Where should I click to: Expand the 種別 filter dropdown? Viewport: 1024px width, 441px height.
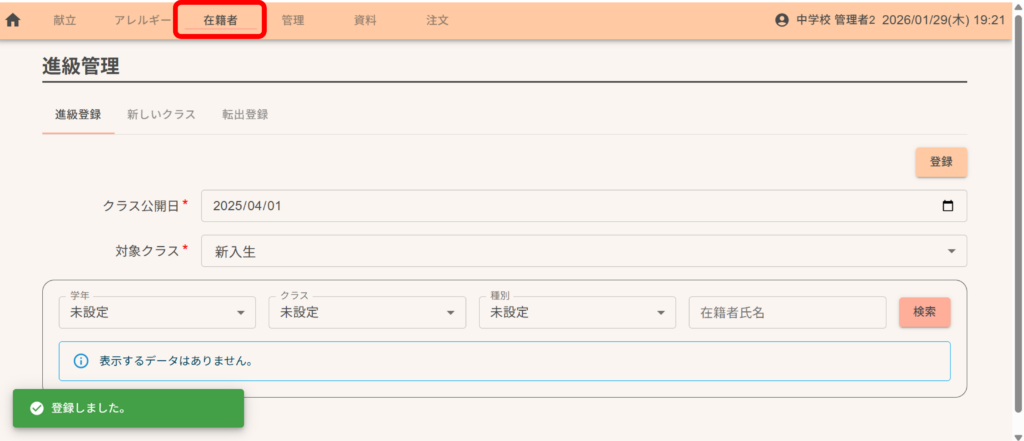pos(577,313)
